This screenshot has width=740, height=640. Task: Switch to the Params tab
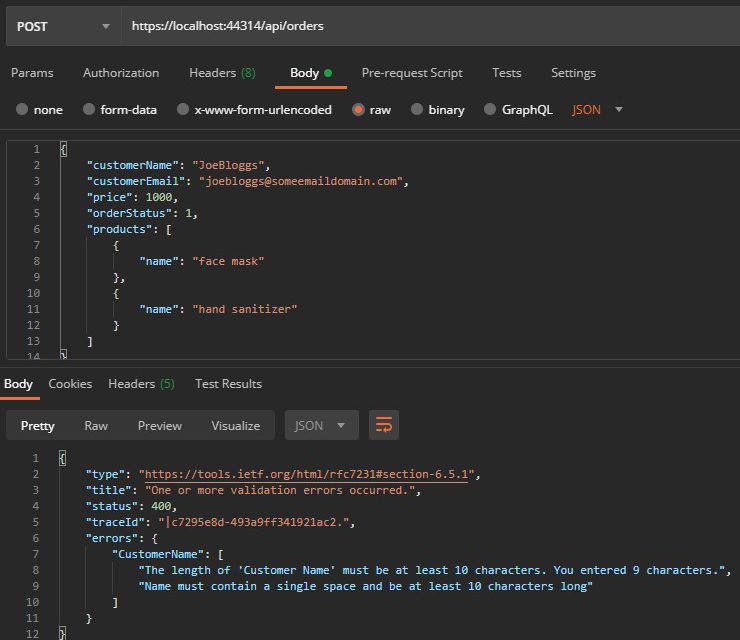point(32,73)
